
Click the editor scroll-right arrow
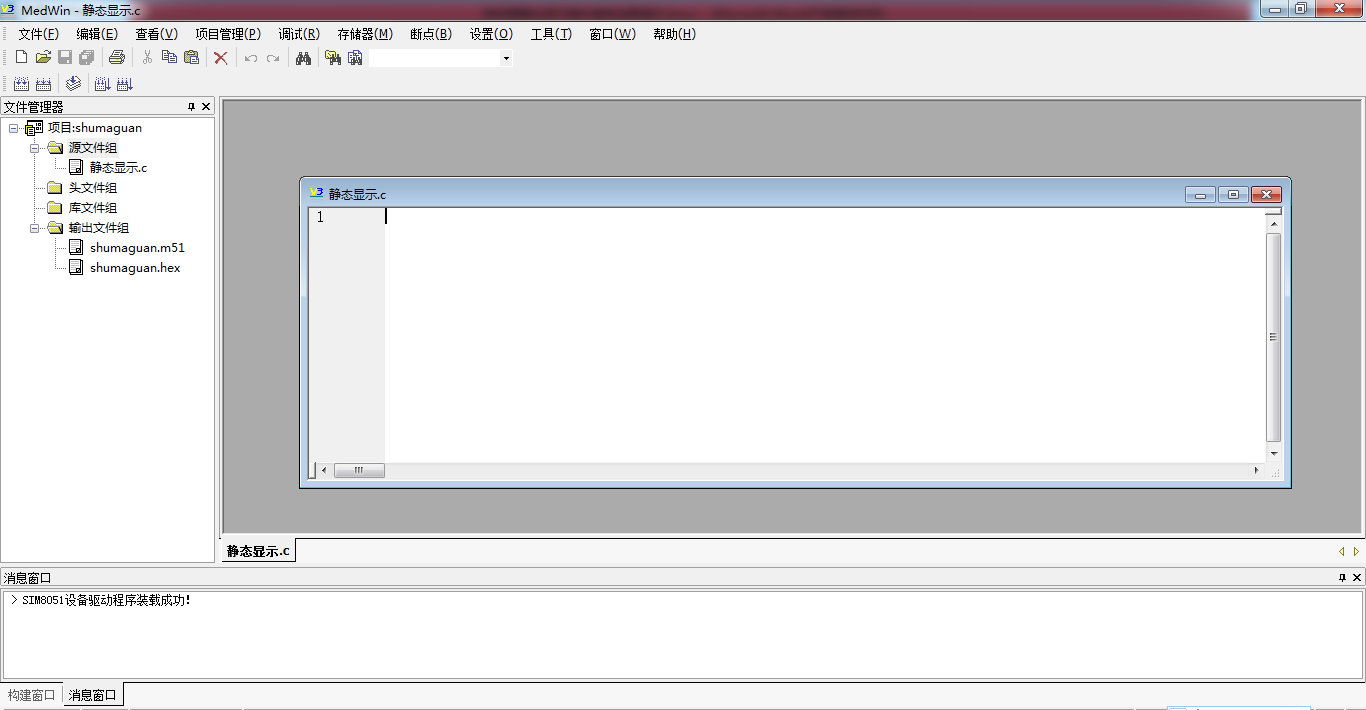click(1257, 470)
